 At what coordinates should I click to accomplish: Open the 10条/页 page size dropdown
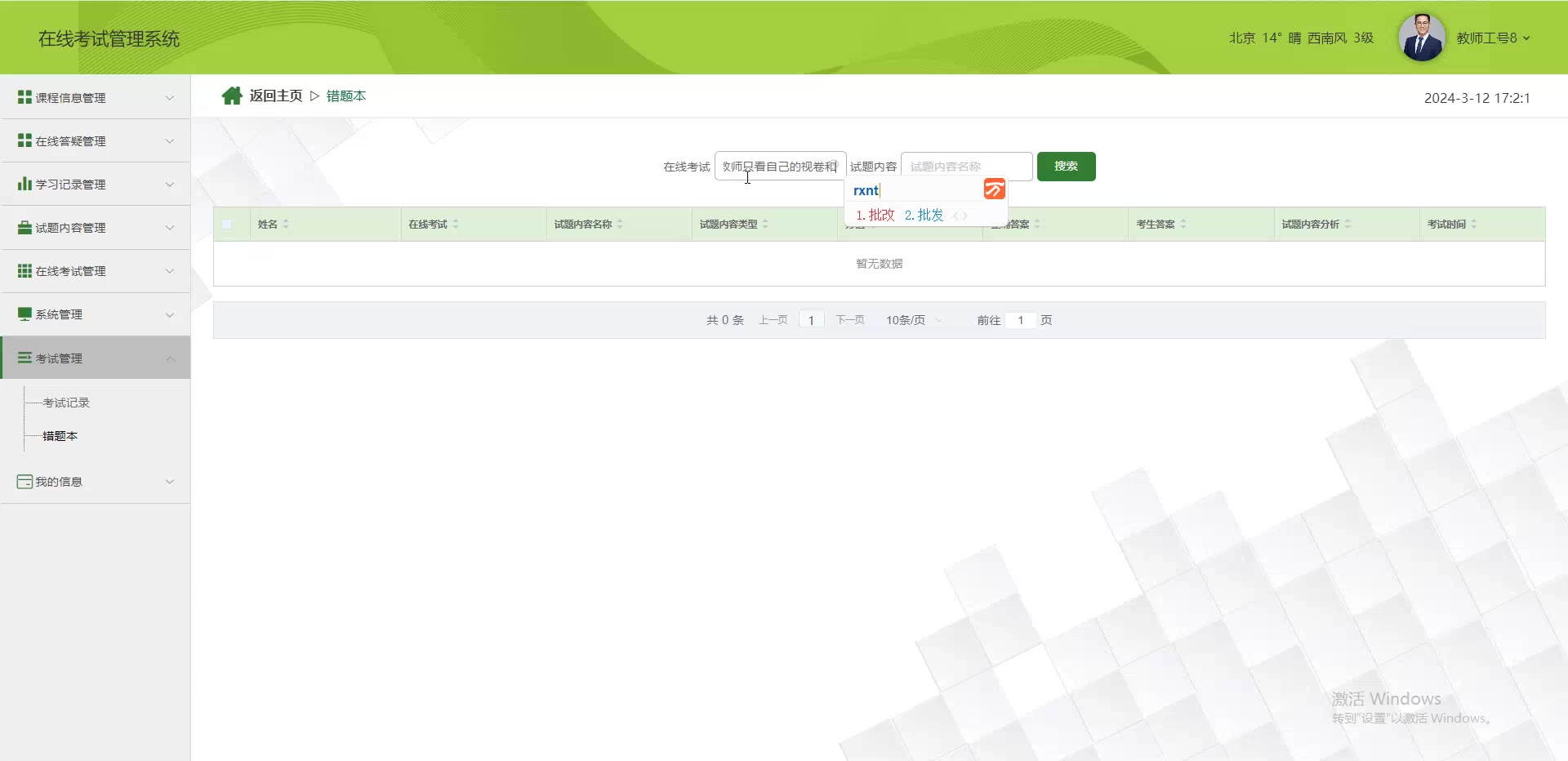pyautogui.click(x=914, y=320)
